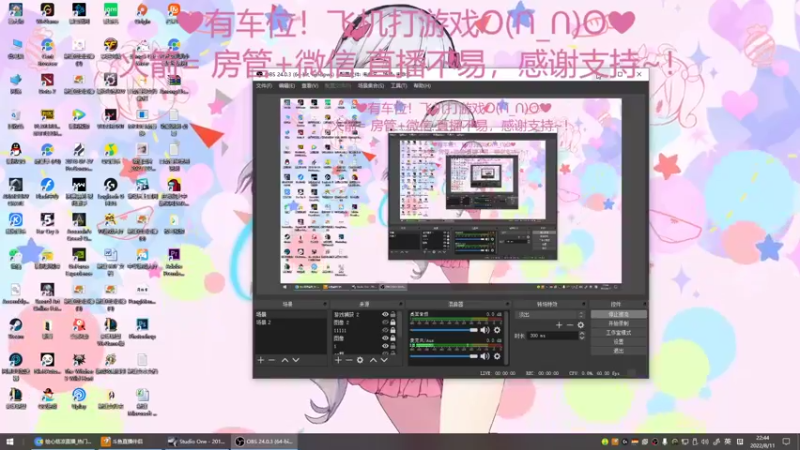Toggle lock on 图像 2 source

(393, 322)
